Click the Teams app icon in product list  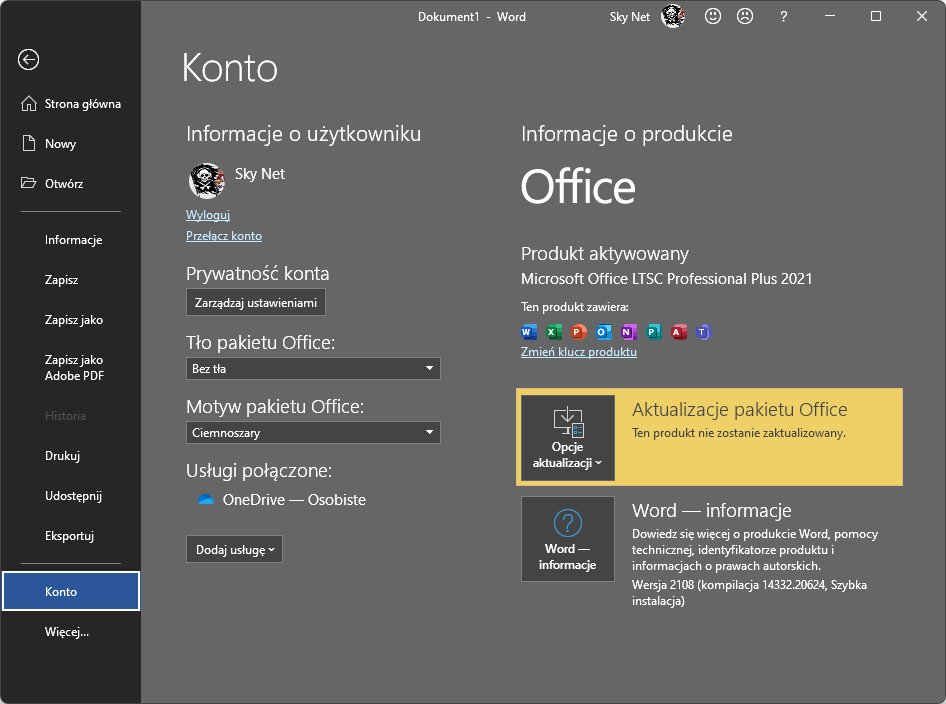pos(703,332)
